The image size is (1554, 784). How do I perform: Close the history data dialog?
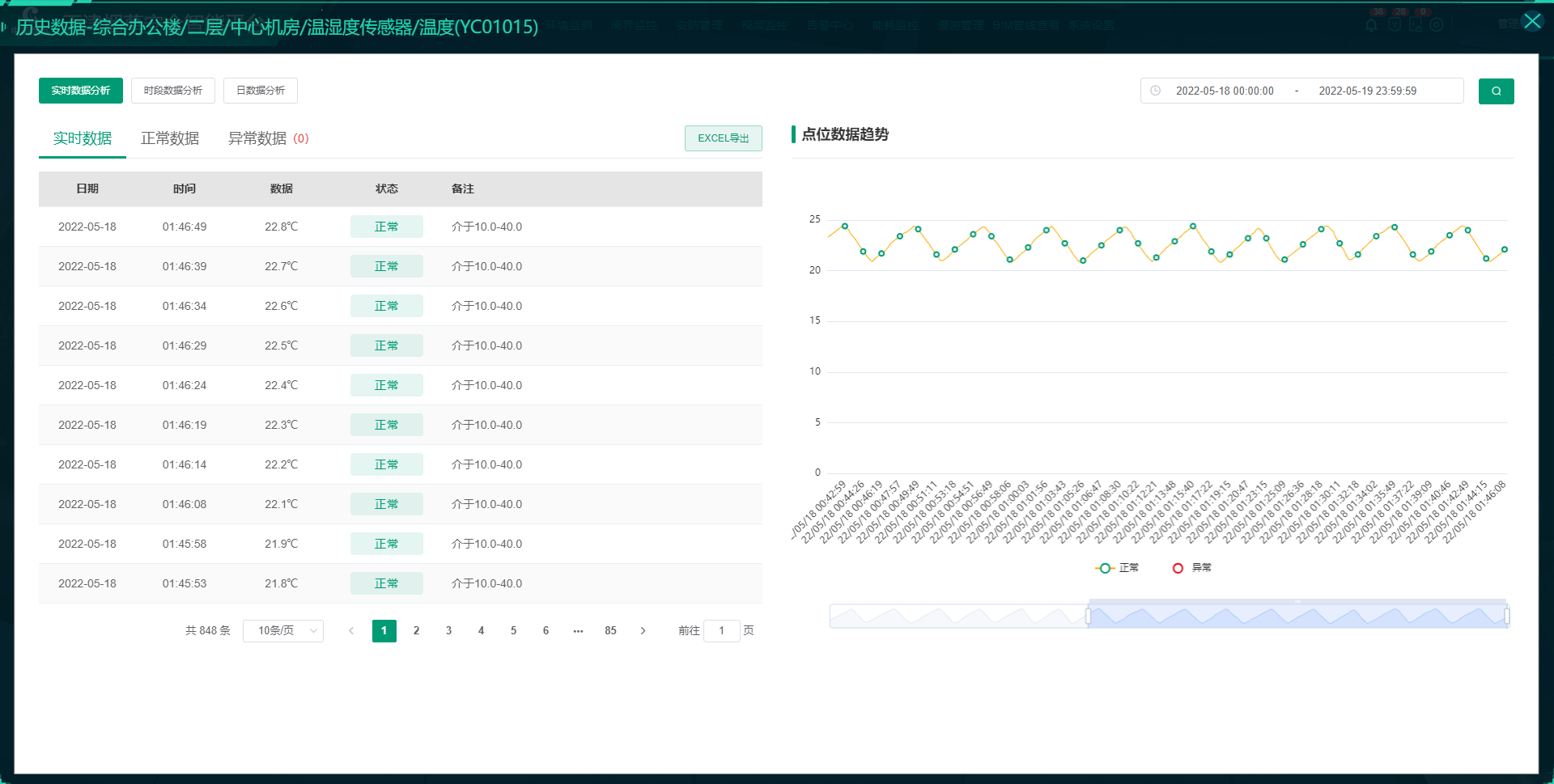click(x=1532, y=21)
